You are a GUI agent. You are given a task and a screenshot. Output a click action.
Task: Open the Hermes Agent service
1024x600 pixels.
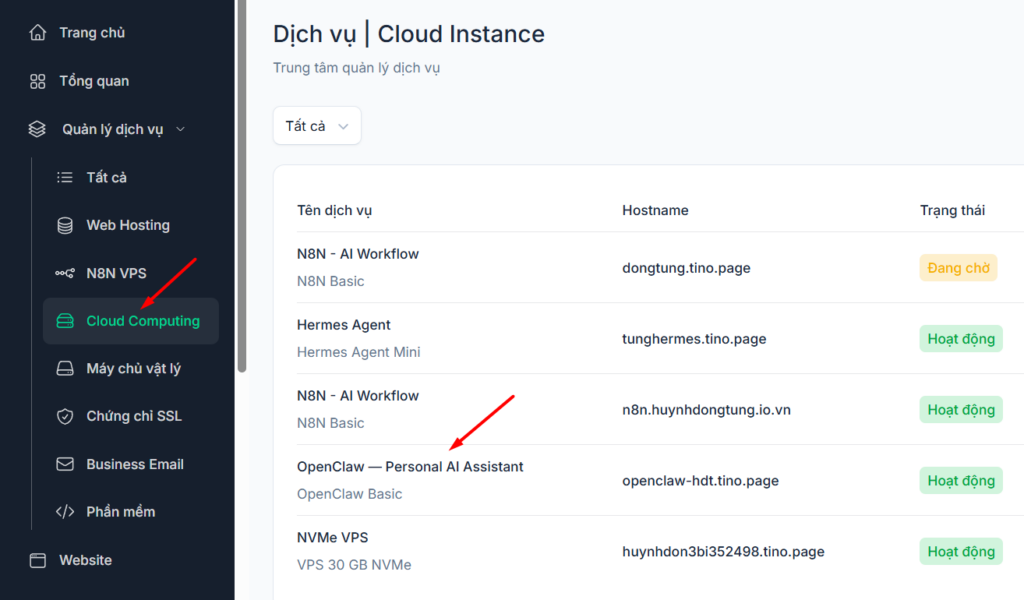344,324
